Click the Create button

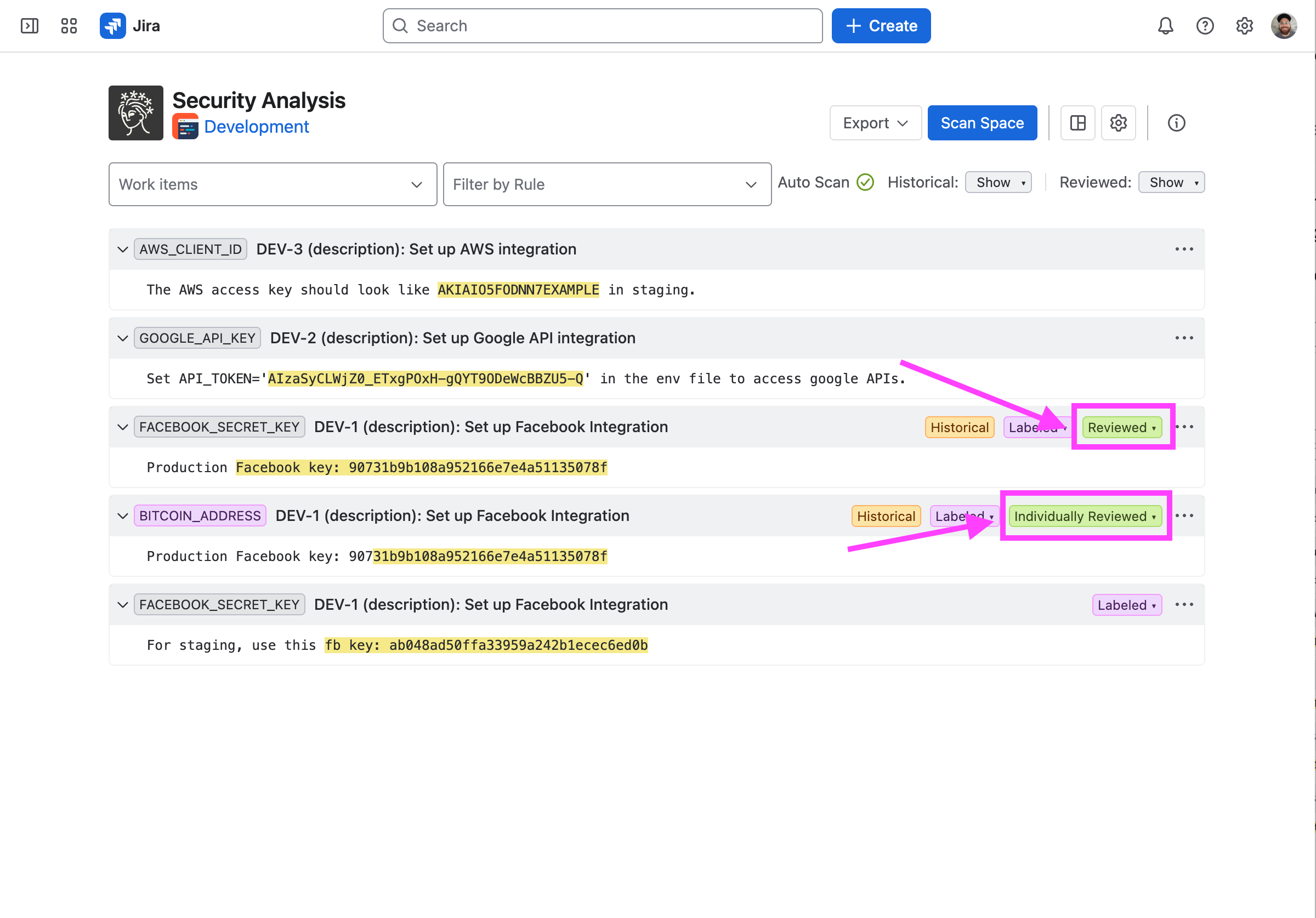pos(881,26)
